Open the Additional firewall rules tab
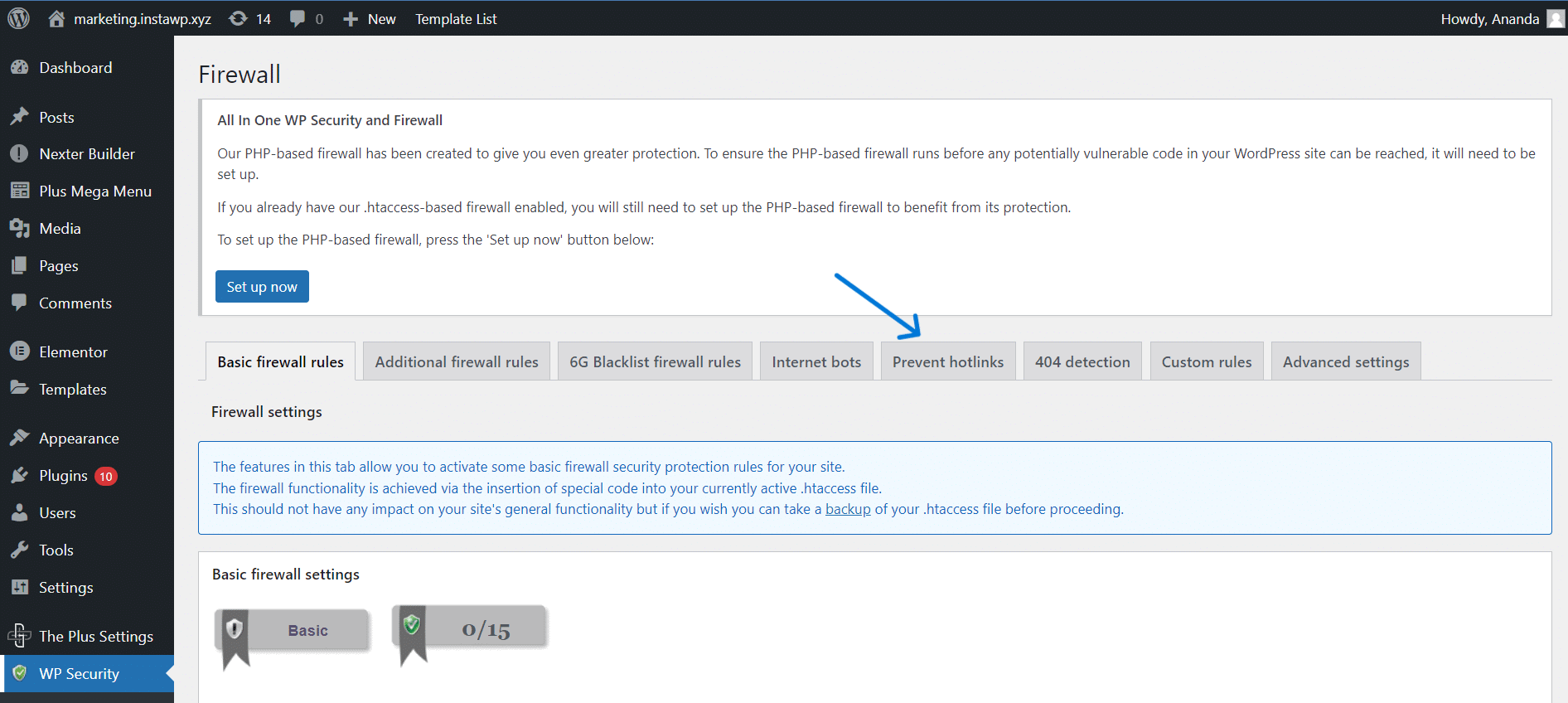The width and height of the screenshot is (1568, 703). (x=456, y=361)
